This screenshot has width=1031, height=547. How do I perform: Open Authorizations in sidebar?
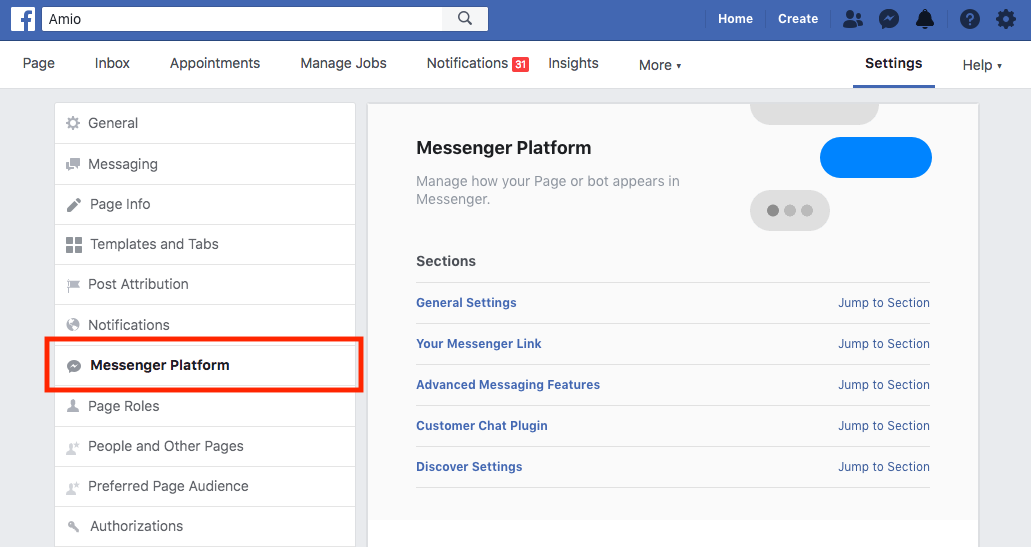[205, 527]
